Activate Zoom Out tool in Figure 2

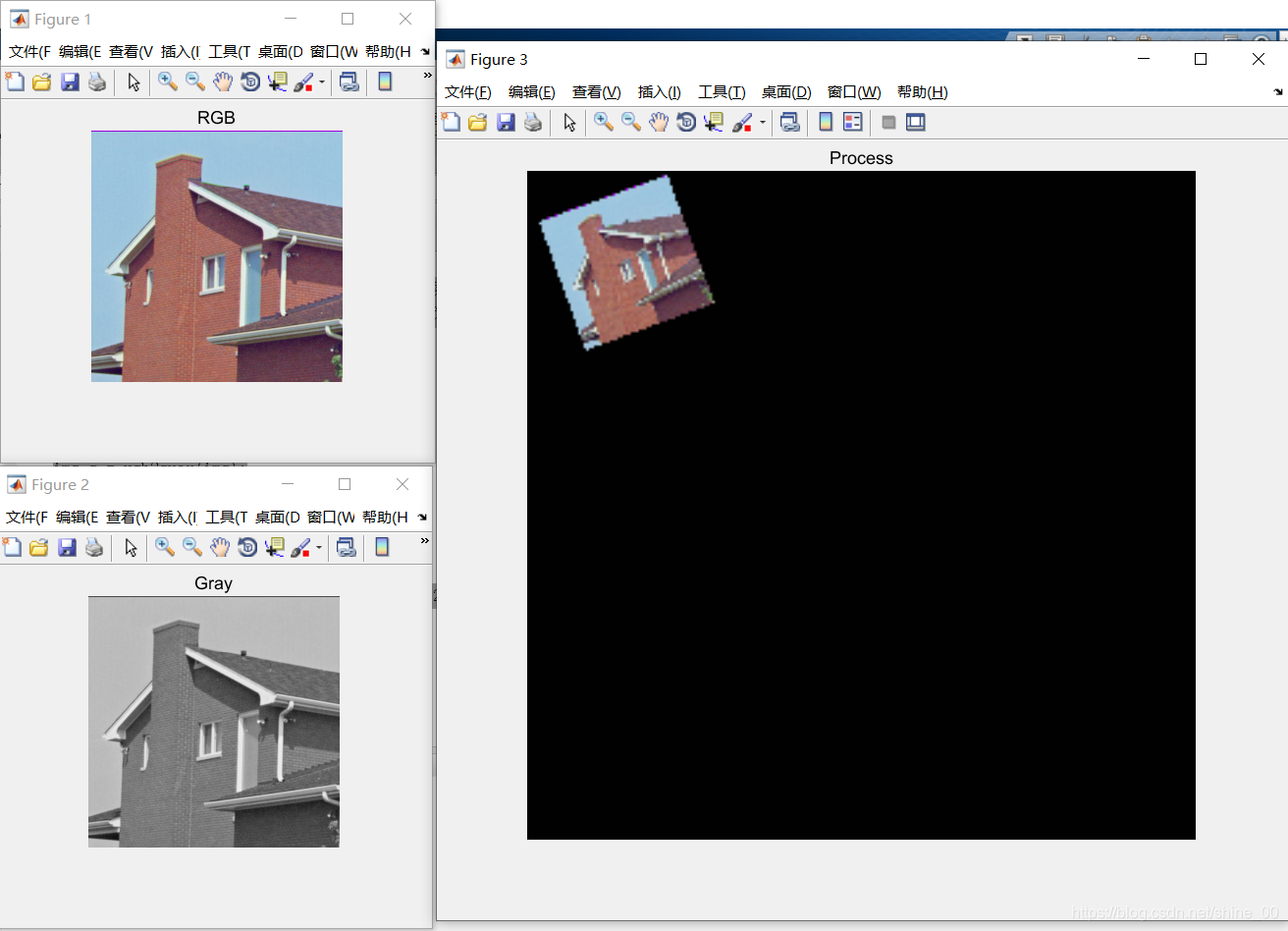[x=192, y=547]
